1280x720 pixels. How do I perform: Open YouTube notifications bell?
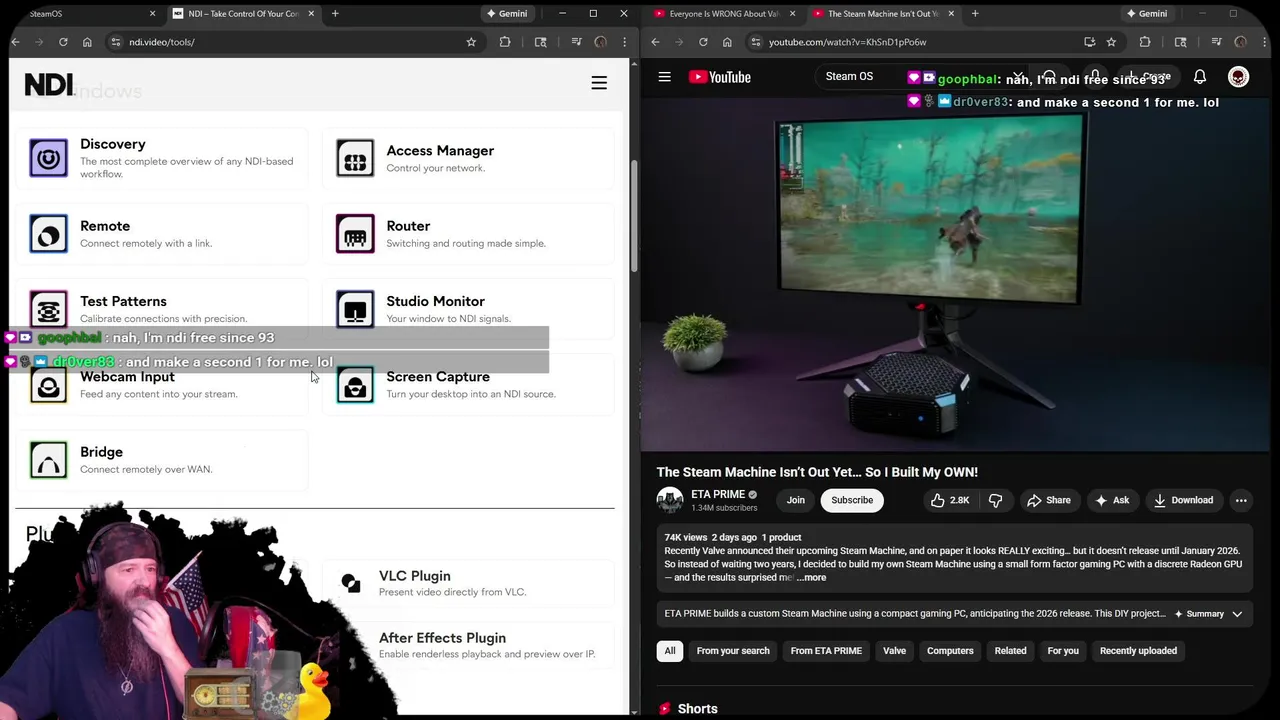tap(1200, 77)
